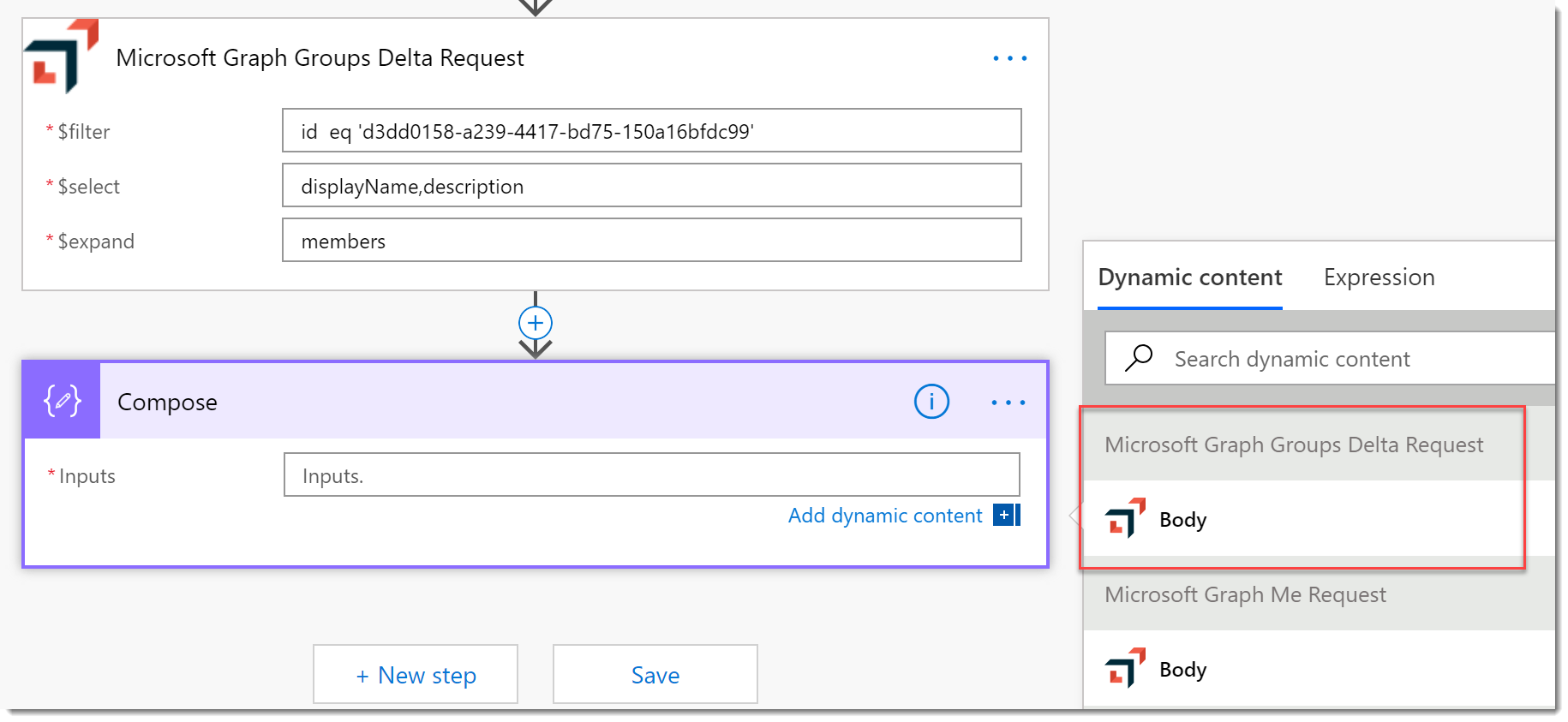Click the Compose action curly-brace icon
1568x722 pixels.
point(63,401)
